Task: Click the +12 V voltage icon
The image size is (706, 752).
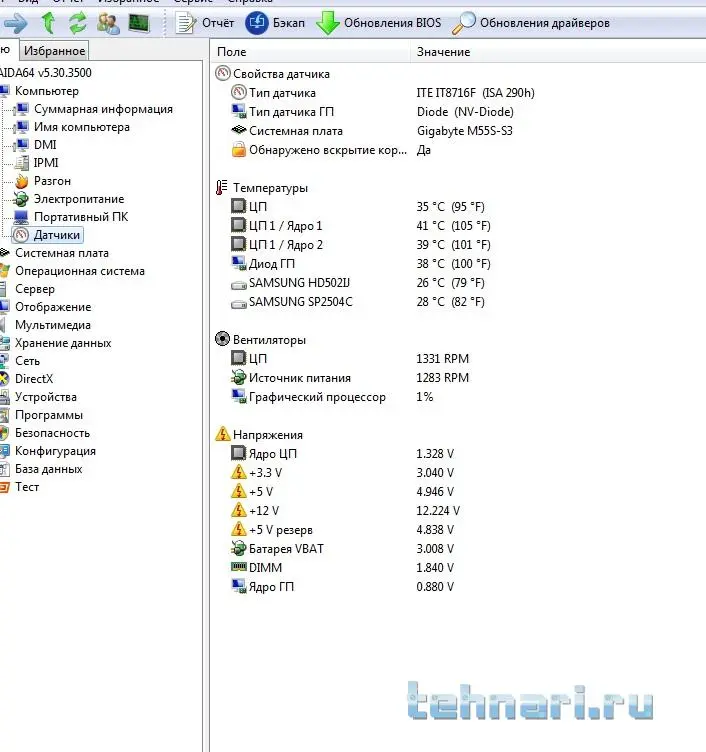Action: (238, 510)
